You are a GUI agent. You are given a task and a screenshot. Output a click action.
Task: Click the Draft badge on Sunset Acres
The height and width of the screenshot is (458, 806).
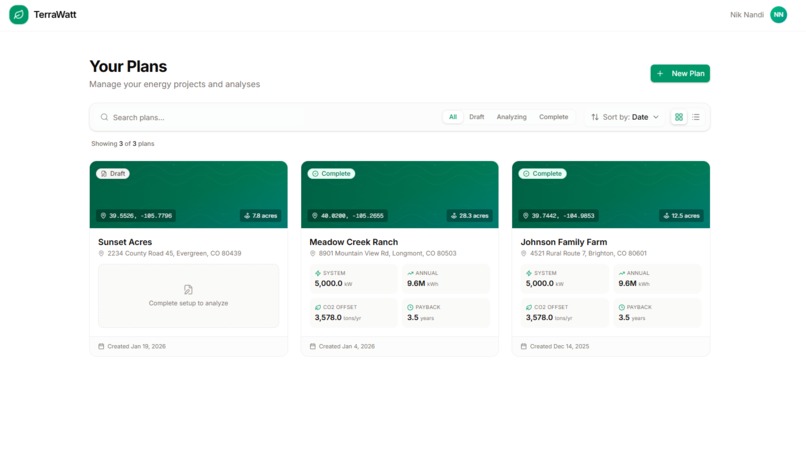click(x=113, y=174)
